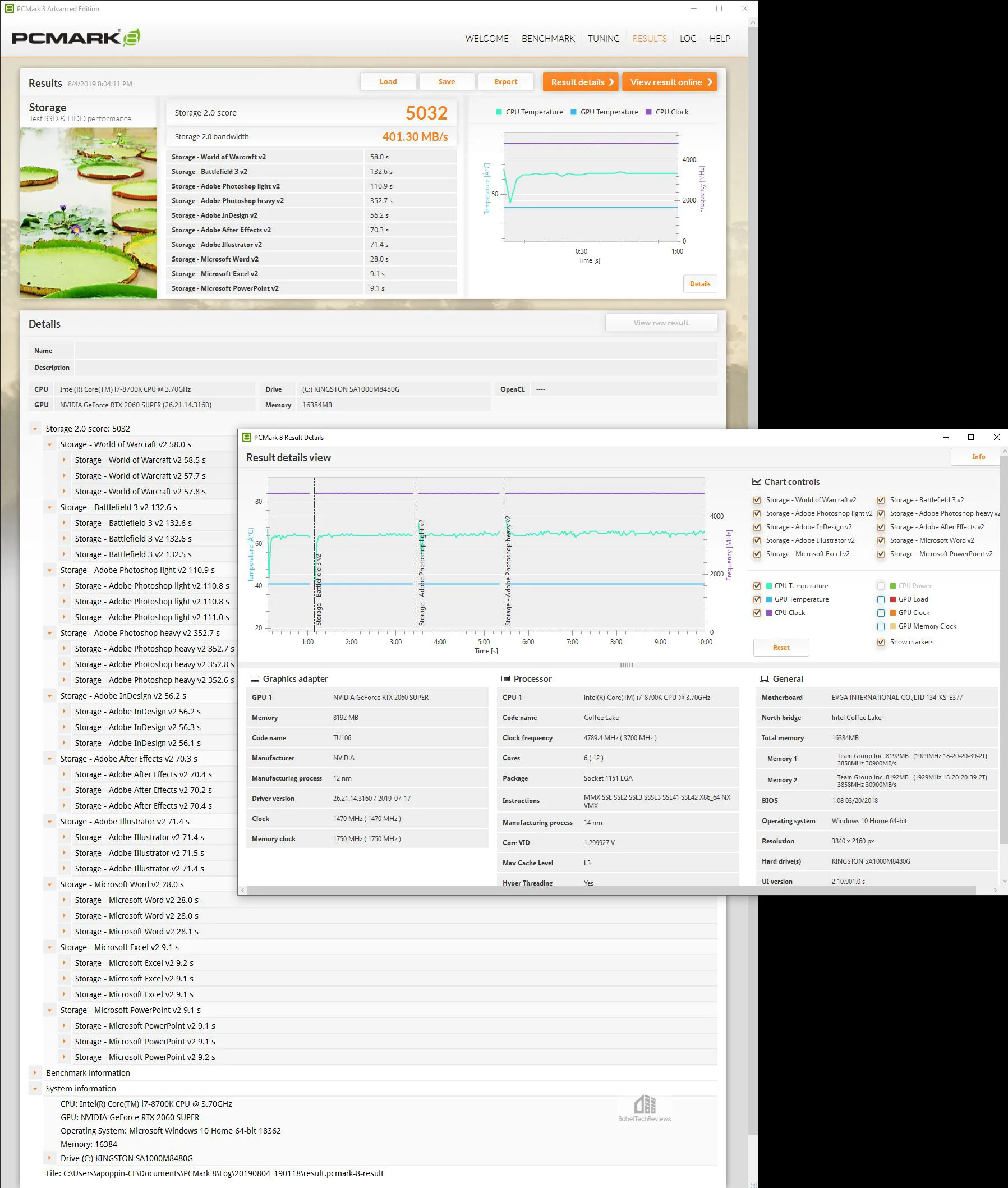Screen dimensions: 1008x1188
Task: Close the PCMark 8 Result Details window
Action: coord(997,437)
